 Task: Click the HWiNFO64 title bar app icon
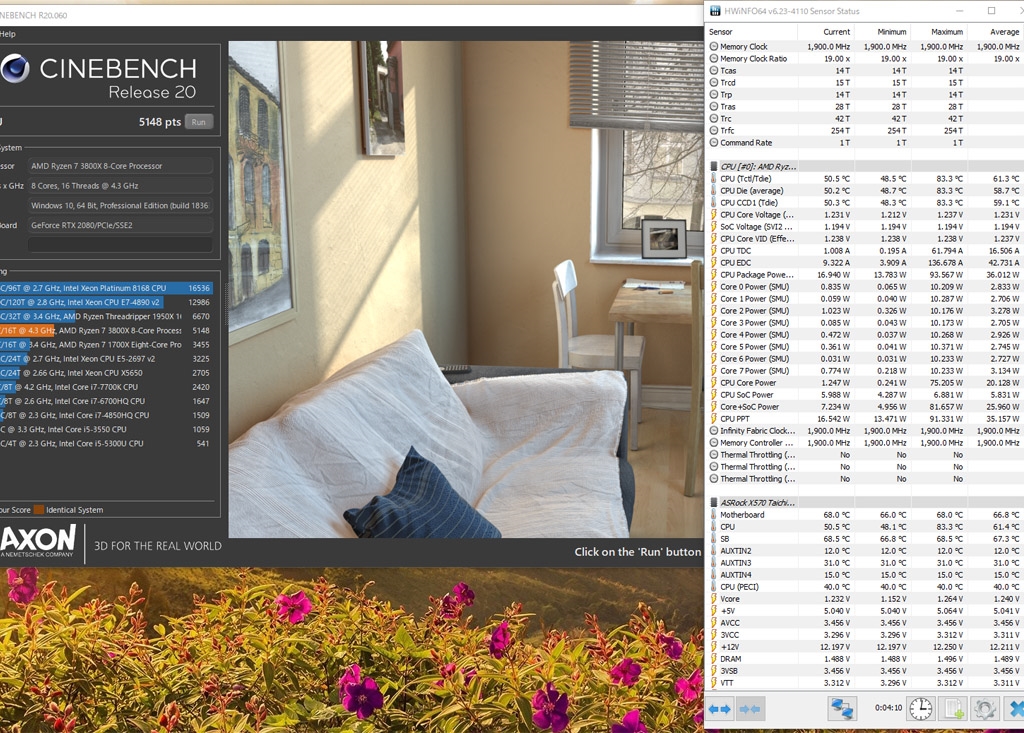[714, 10]
